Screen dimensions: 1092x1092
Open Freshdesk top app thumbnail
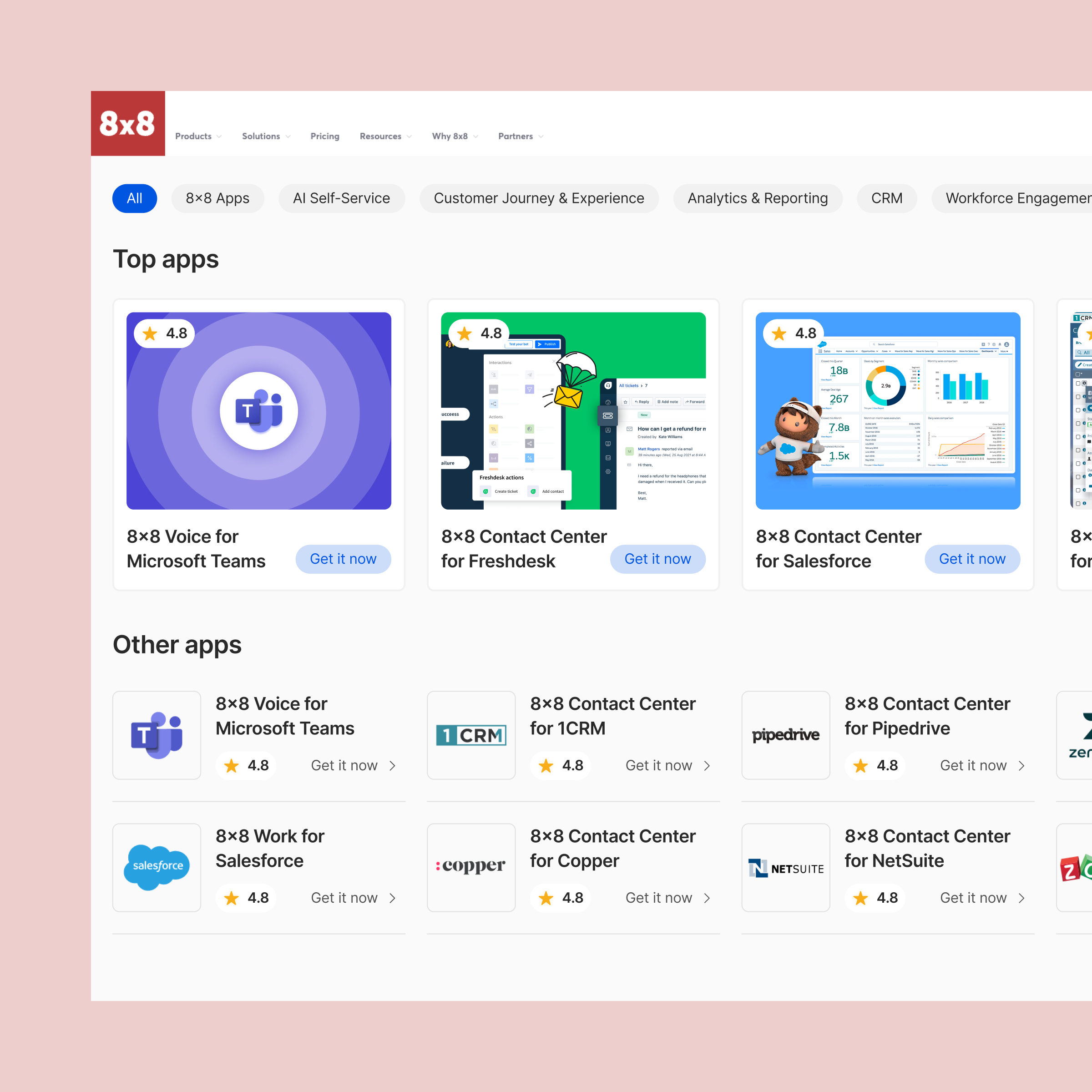pos(573,411)
